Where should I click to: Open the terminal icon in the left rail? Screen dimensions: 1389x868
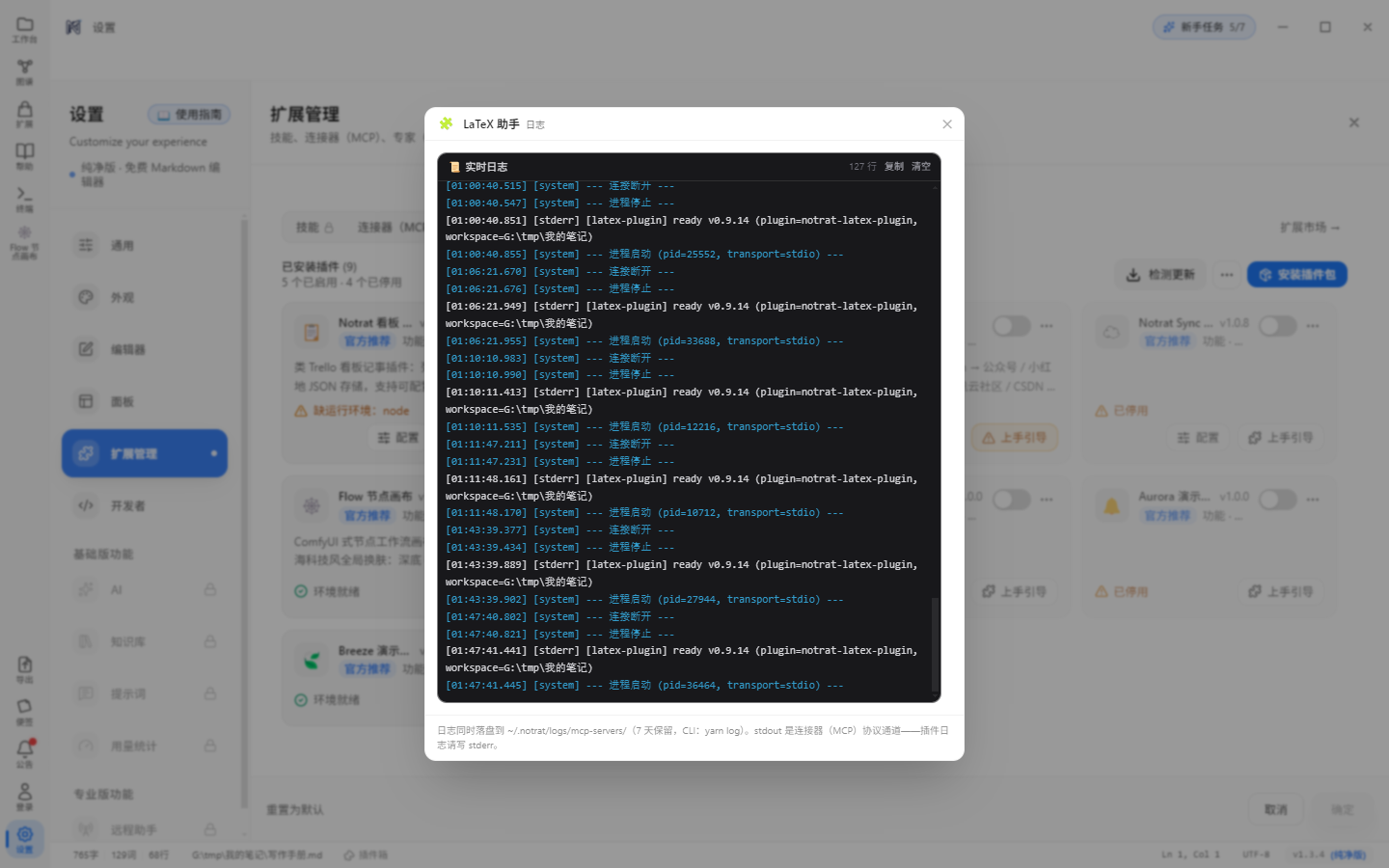(x=25, y=198)
